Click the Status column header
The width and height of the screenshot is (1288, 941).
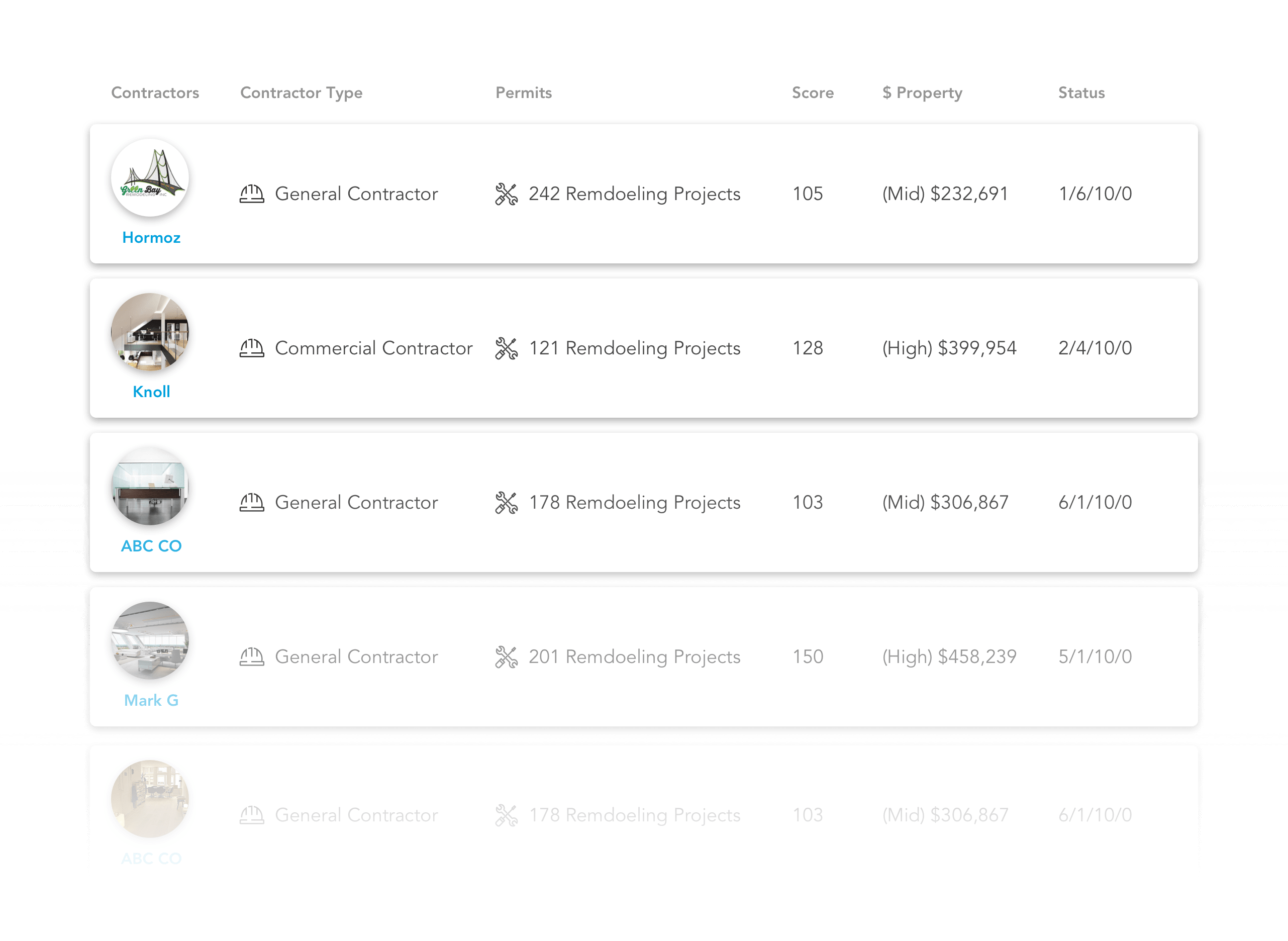pyautogui.click(x=1081, y=92)
